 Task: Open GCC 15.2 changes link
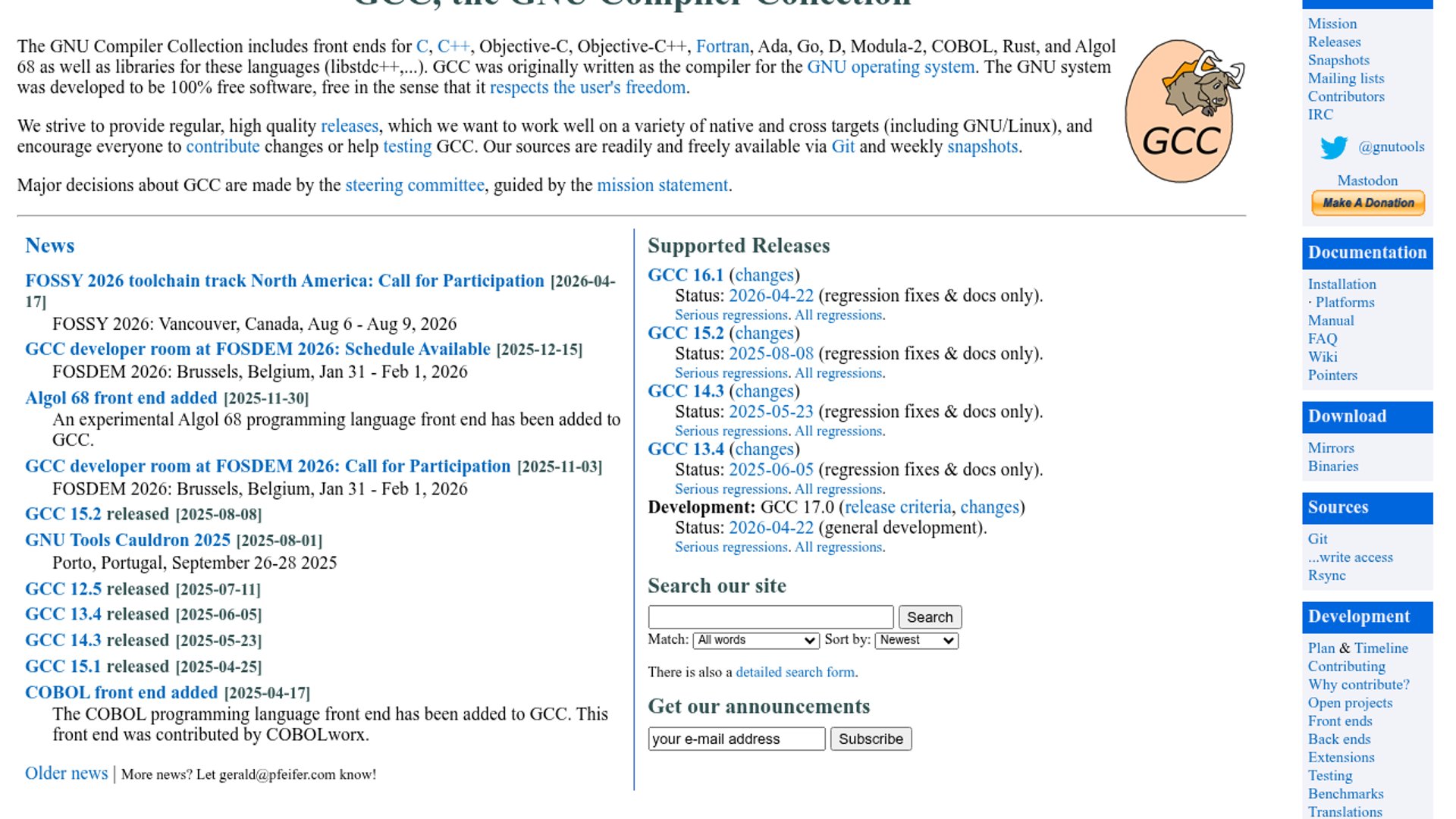pyautogui.click(x=764, y=334)
